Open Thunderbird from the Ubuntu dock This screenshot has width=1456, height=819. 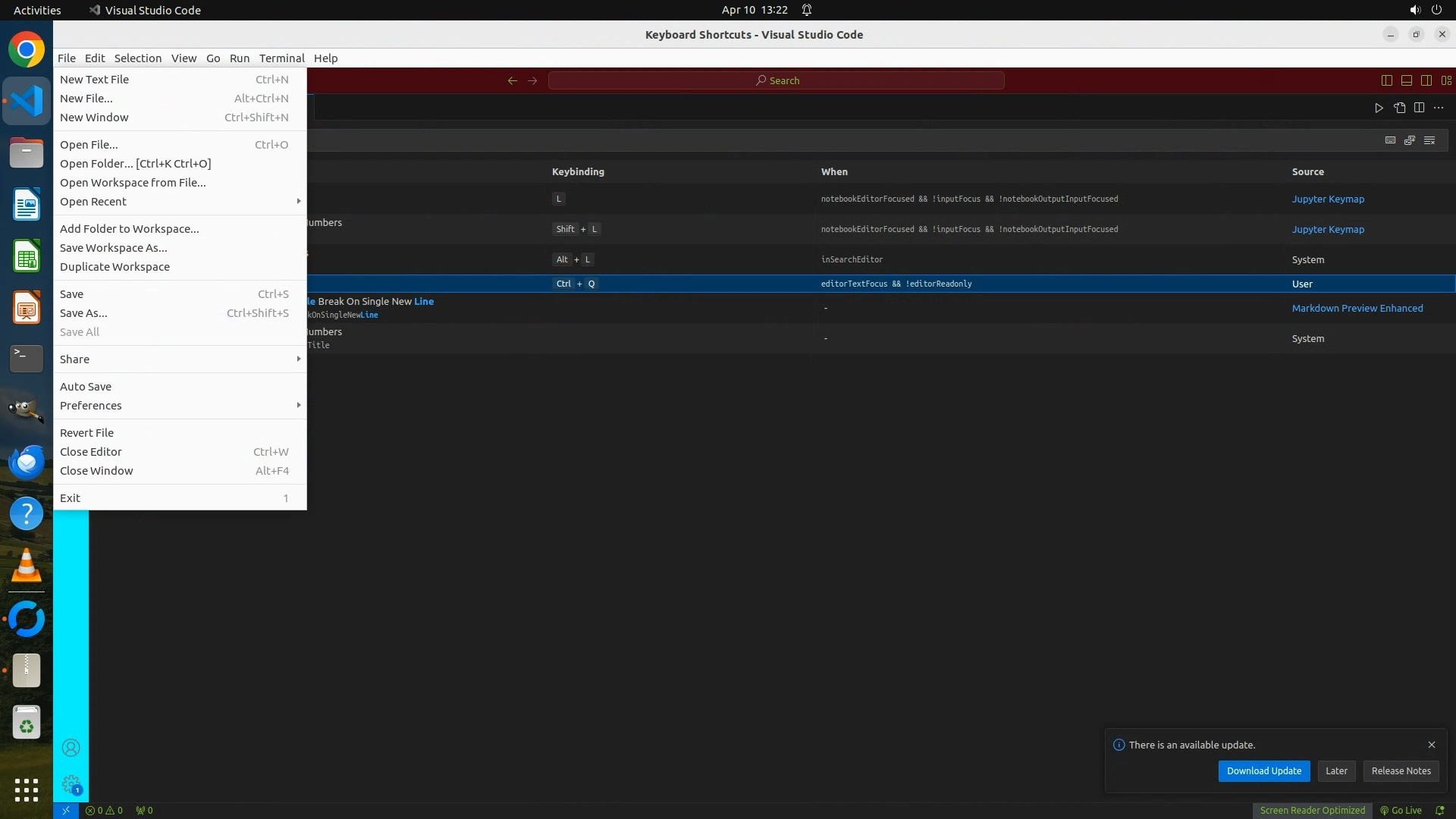coord(27,463)
